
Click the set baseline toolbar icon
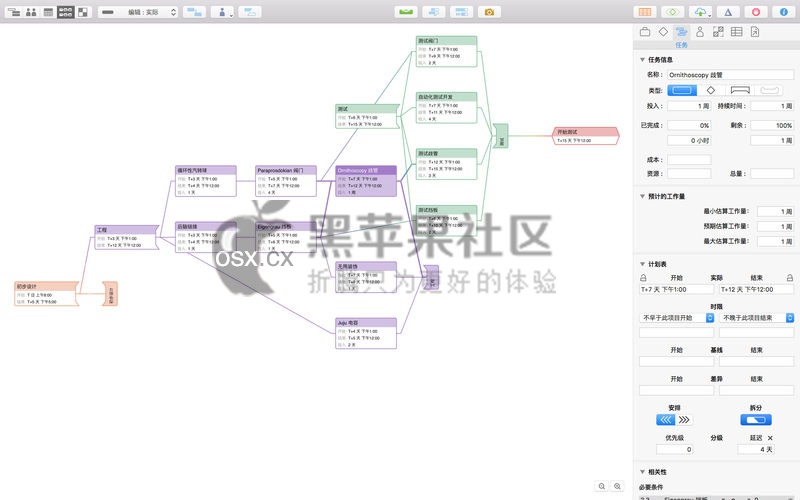[x=462, y=12]
